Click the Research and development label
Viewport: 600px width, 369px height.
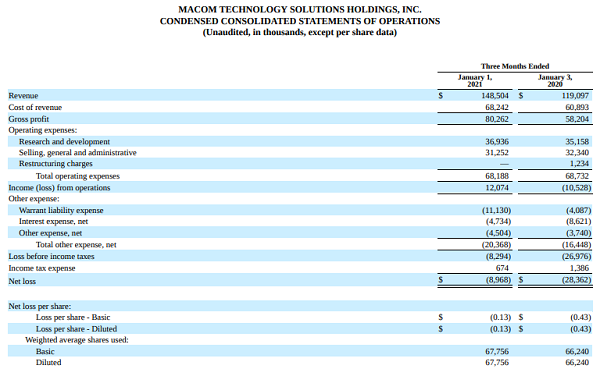pos(64,142)
